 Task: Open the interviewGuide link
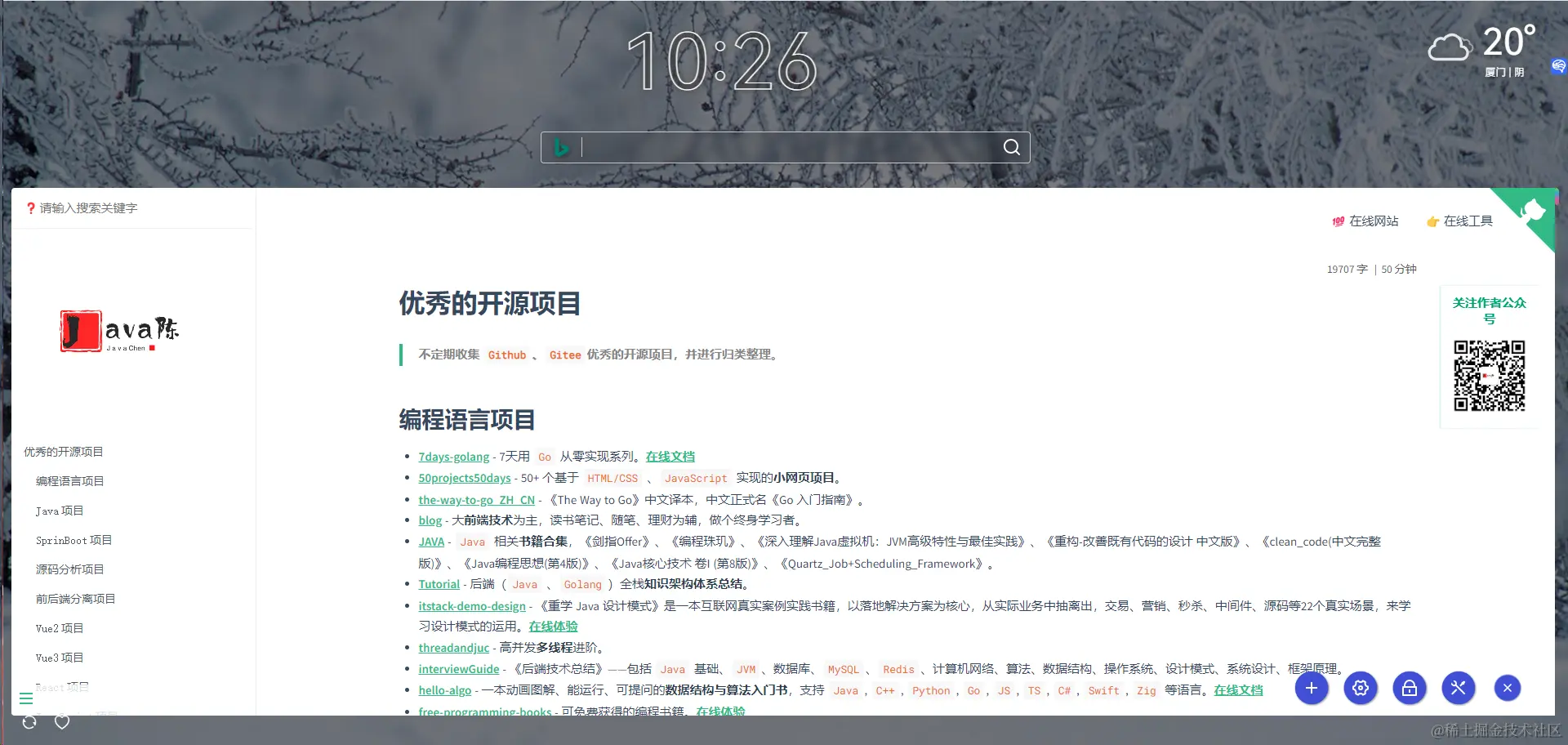(459, 669)
